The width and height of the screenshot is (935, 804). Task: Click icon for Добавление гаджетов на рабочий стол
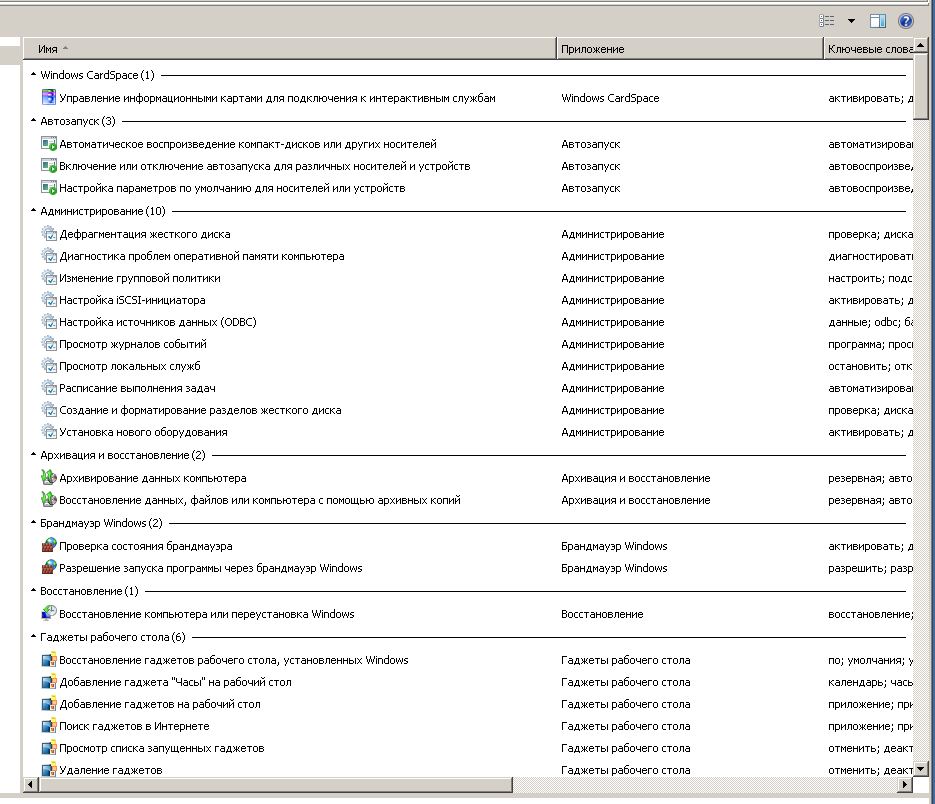(49, 704)
